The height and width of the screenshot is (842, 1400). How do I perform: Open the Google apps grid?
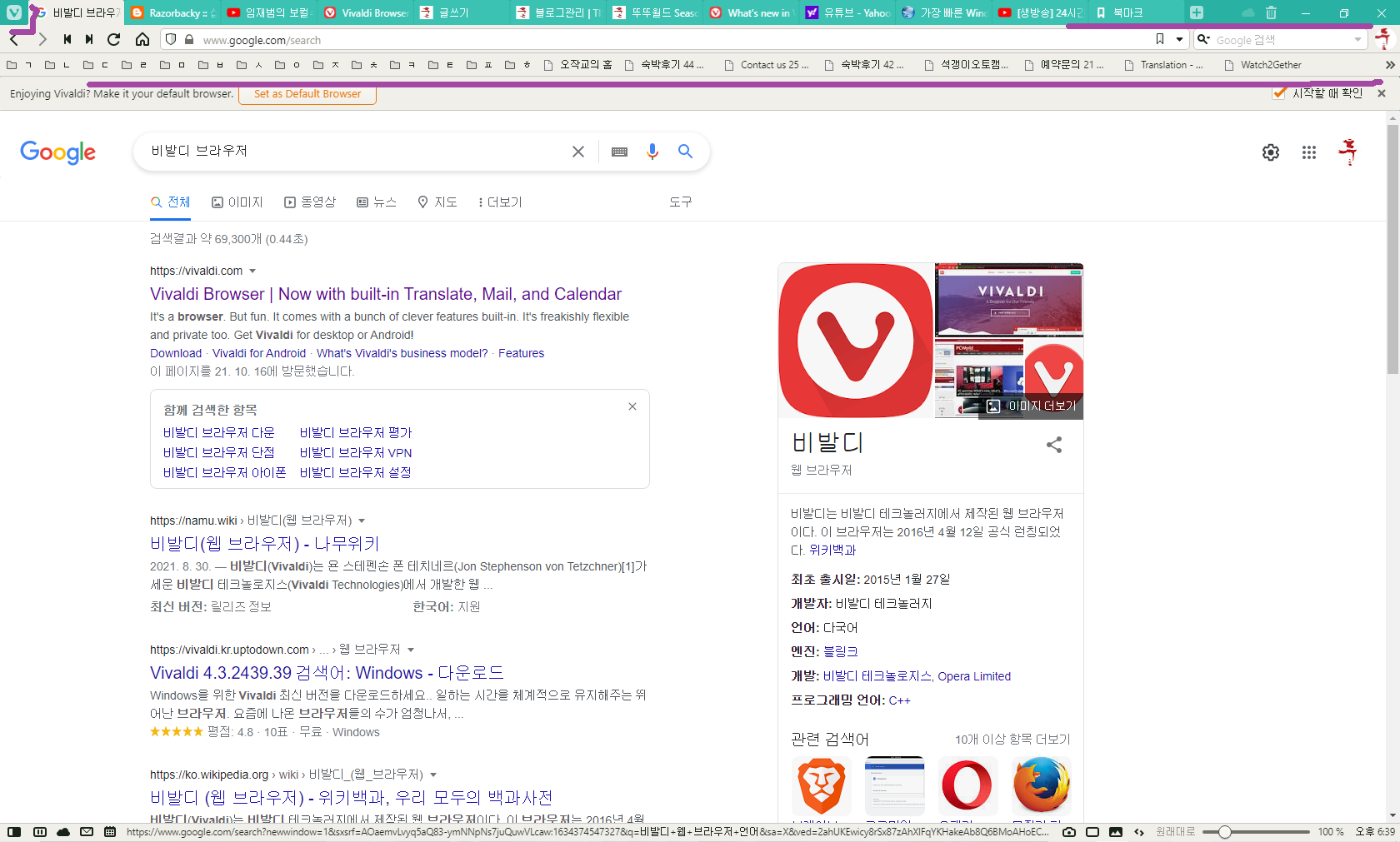(x=1309, y=152)
